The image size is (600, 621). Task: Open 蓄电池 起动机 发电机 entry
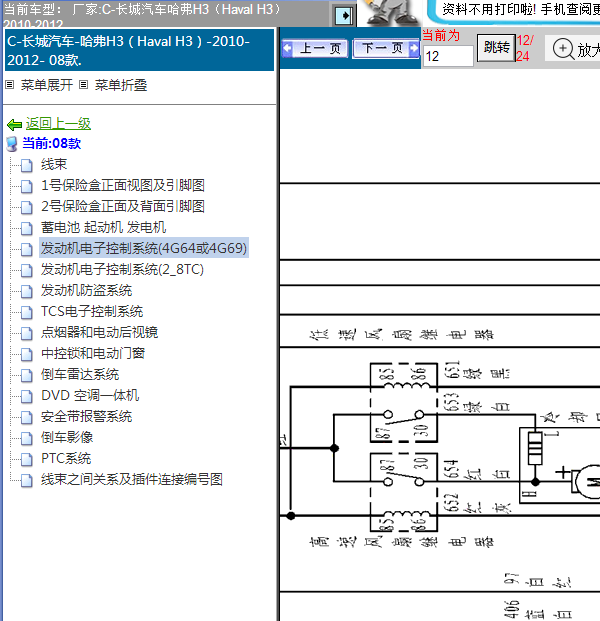click(103, 227)
